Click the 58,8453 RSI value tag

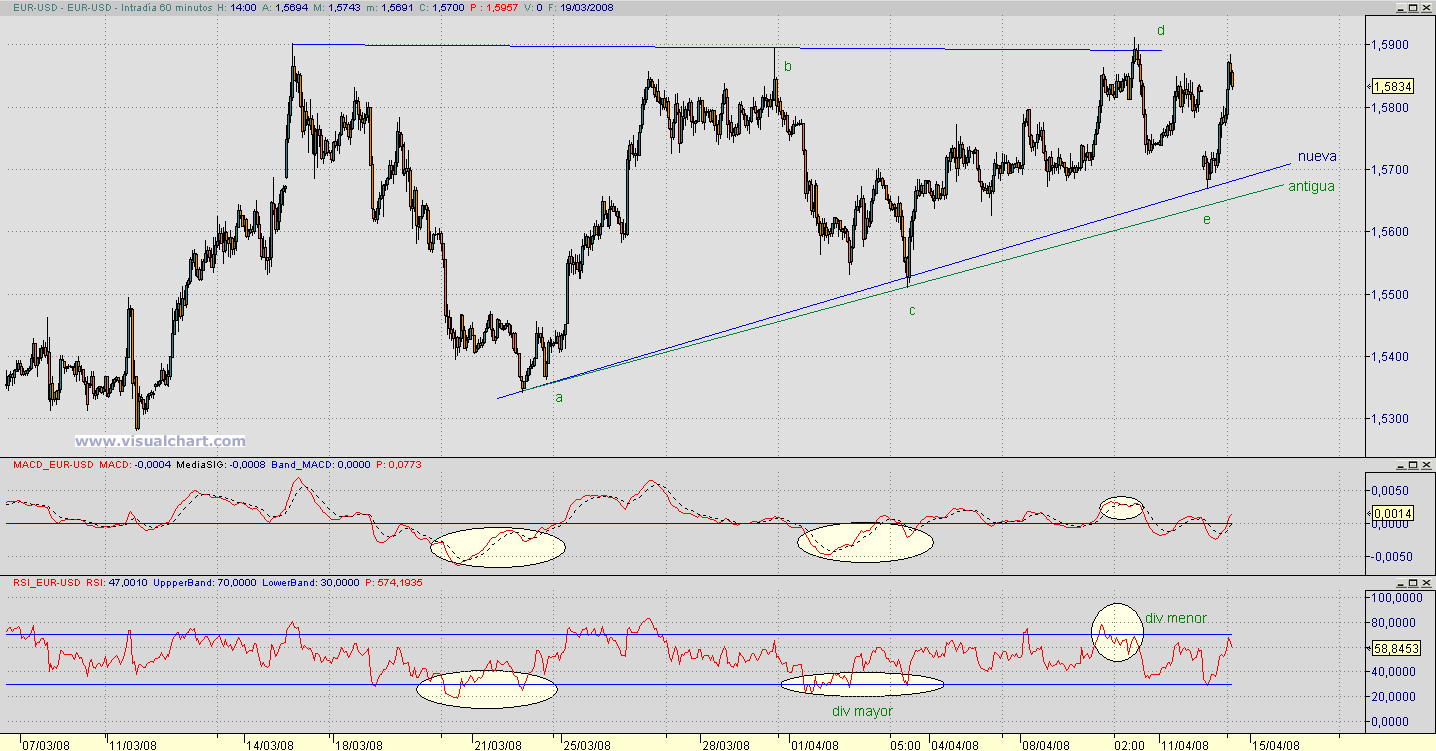click(x=1396, y=648)
